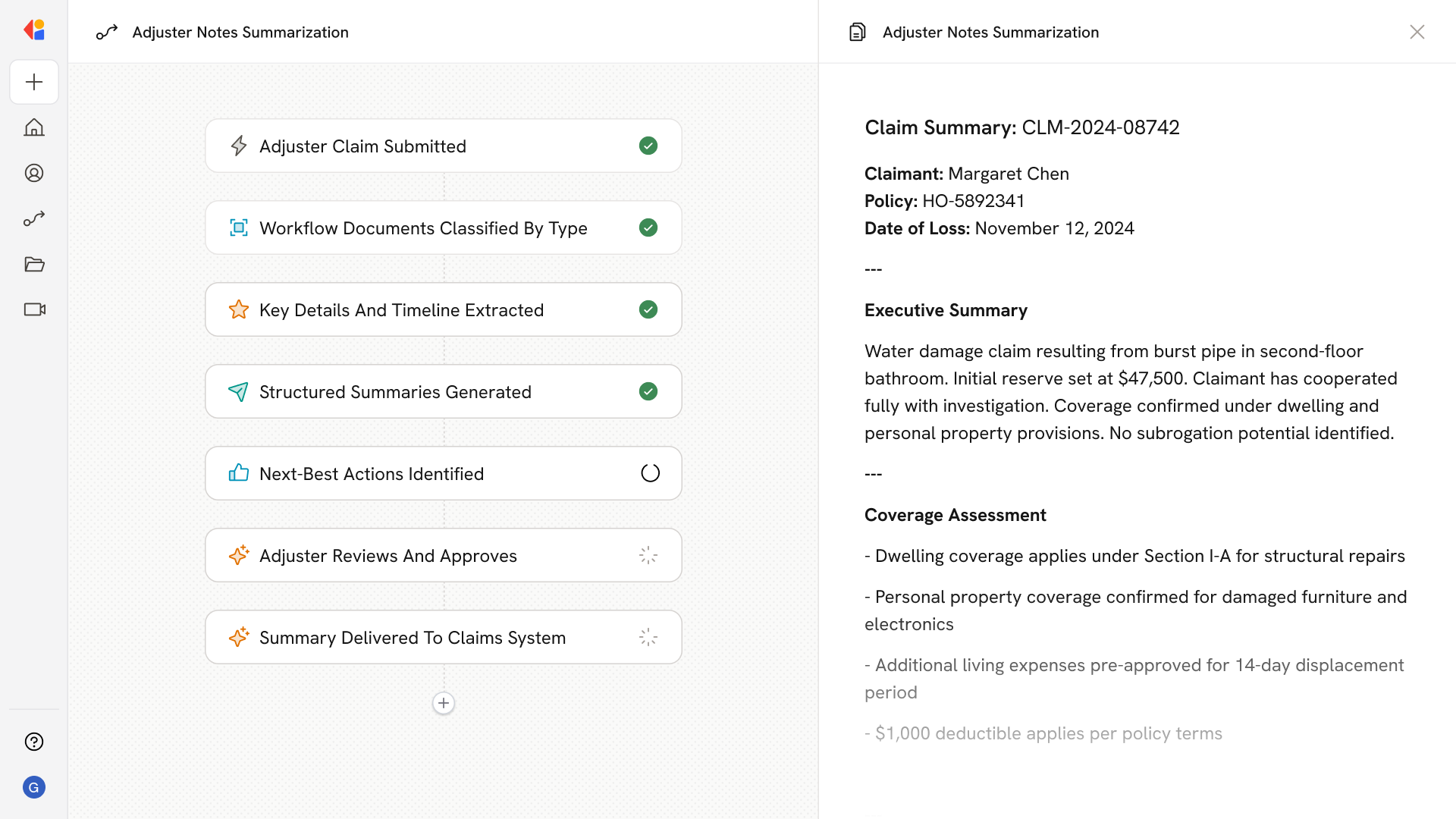1456x819 pixels.
Task: Click the plus button in the left sidebar
Action: (34, 82)
